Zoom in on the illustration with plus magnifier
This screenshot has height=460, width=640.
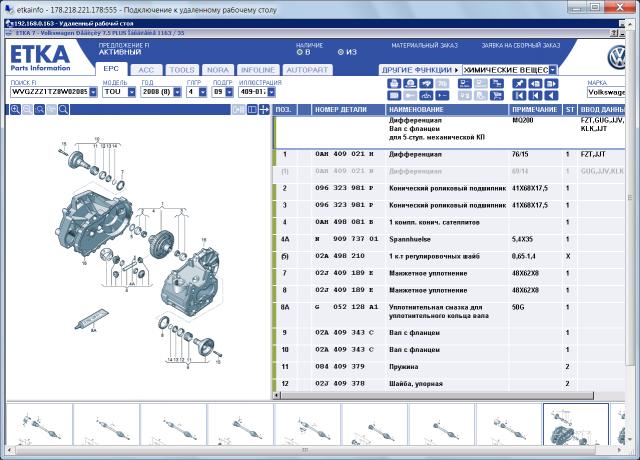[15, 109]
